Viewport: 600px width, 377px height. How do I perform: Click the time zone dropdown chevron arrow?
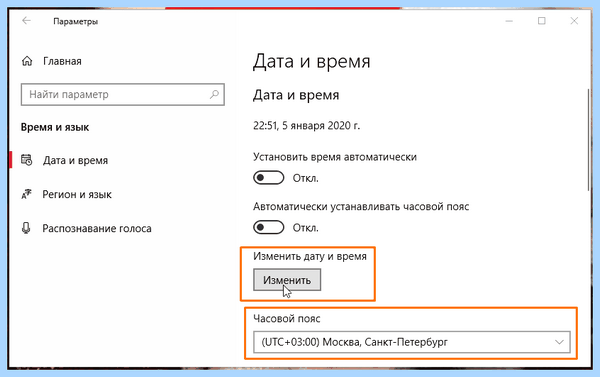tap(559, 342)
